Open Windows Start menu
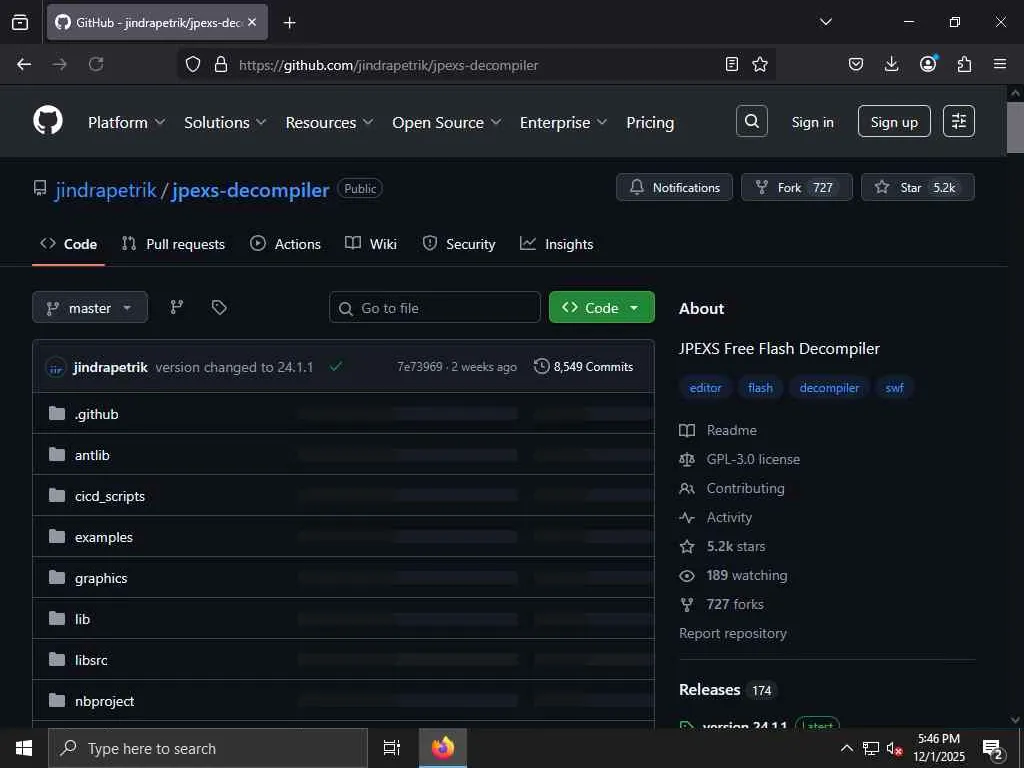This screenshot has height=768, width=1024. [x=24, y=748]
